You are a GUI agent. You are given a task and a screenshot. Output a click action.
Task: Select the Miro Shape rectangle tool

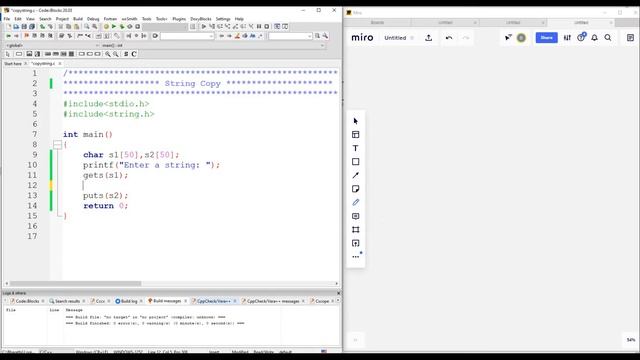pos(356,162)
